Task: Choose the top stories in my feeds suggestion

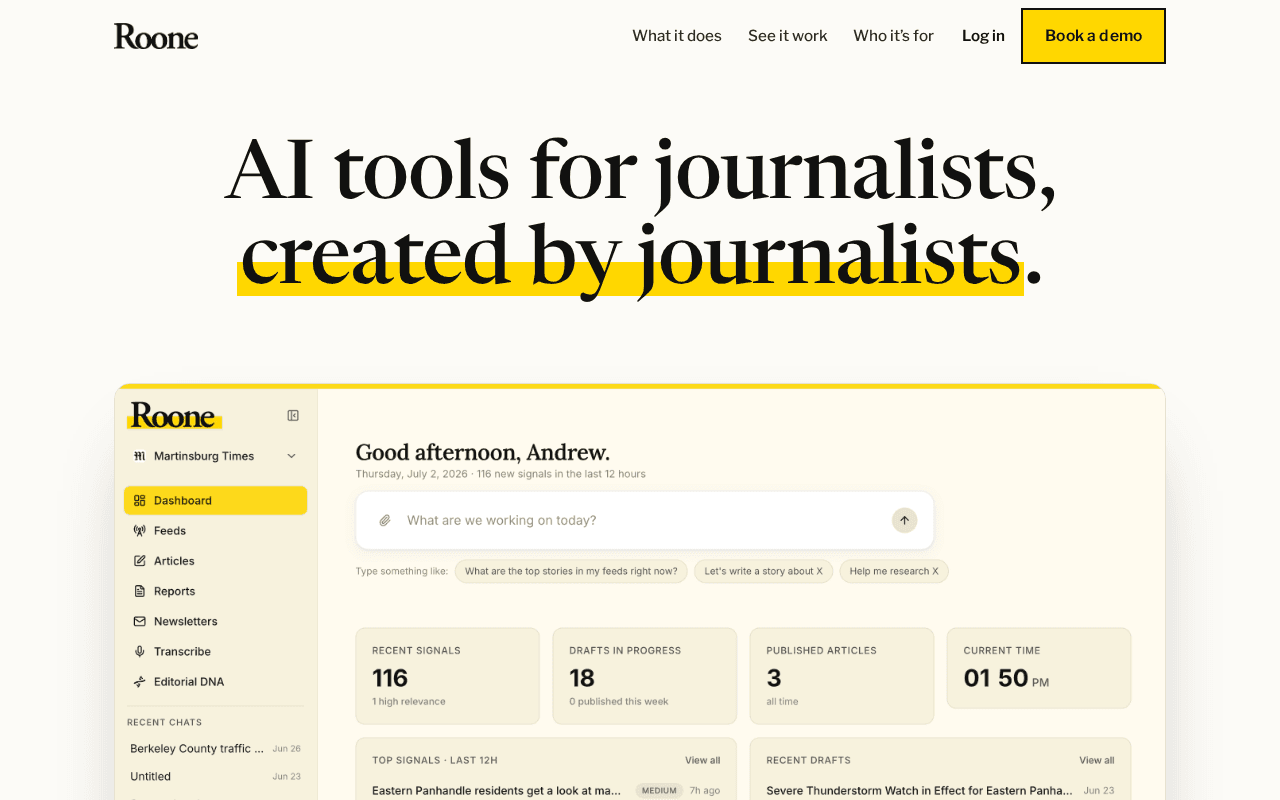Action: pyautogui.click(x=571, y=571)
